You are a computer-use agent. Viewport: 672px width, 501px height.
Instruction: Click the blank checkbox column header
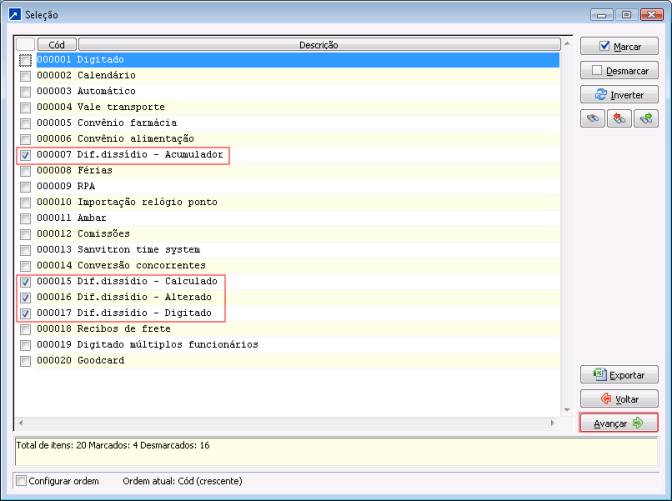click(x=25, y=45)
